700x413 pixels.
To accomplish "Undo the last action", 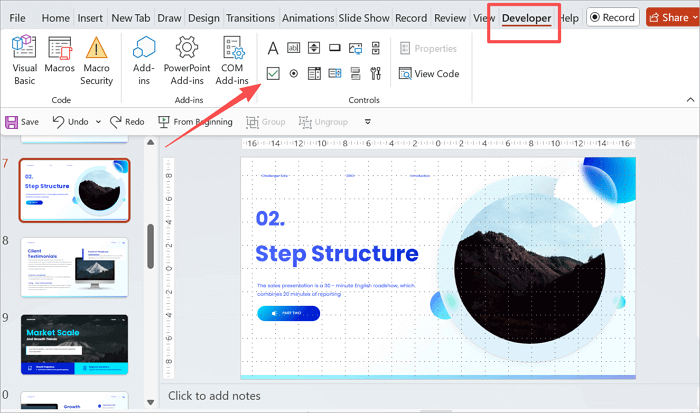I will click(x=71, y=121).
